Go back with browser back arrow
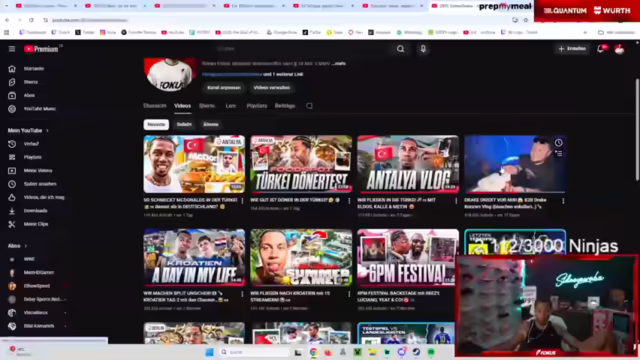Screen dimensions: 640x360 [x=7, y=20]
